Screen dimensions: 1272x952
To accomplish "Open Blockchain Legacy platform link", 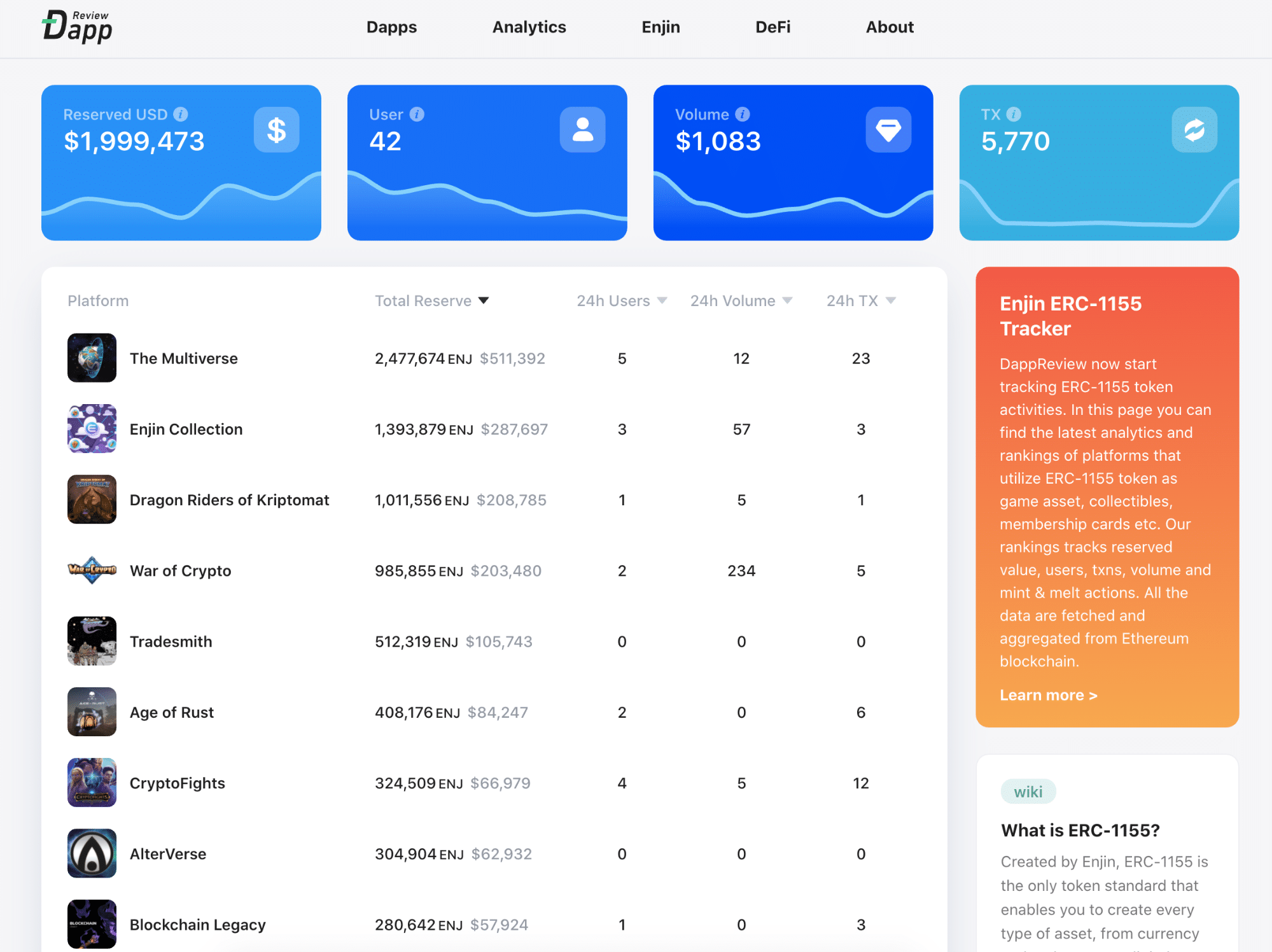I will pos(197,925).
